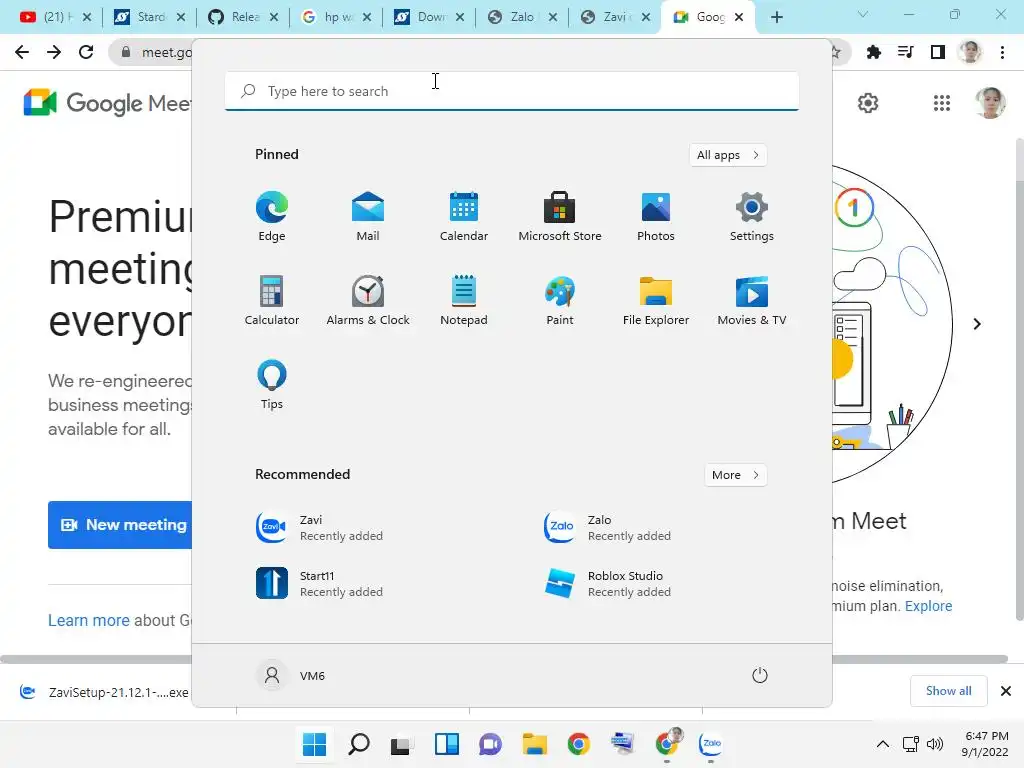Click the Google account avatar in Meet
The height and width of the screenshot is (768, 1024).
coord(990,103)
